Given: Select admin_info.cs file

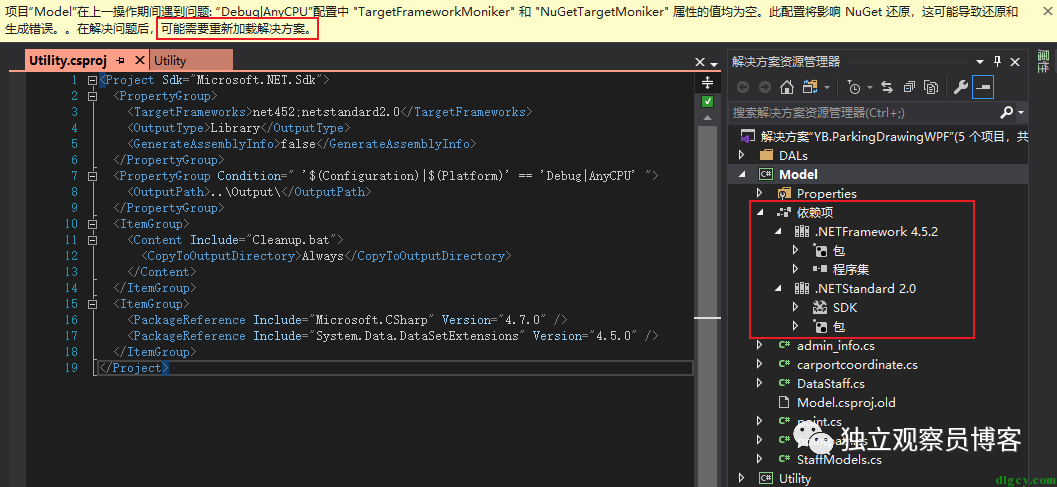Looking at the screenshot, I should [836, 345].
